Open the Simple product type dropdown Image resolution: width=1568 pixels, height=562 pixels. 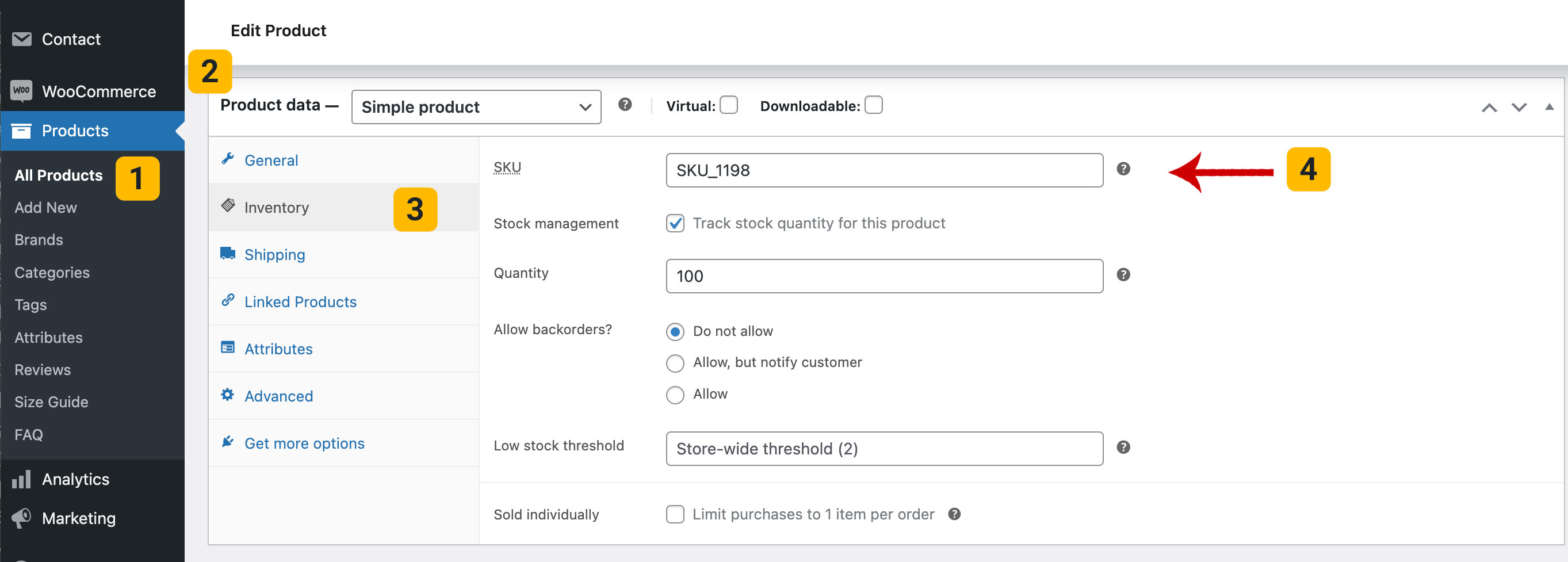coord(476,107)
